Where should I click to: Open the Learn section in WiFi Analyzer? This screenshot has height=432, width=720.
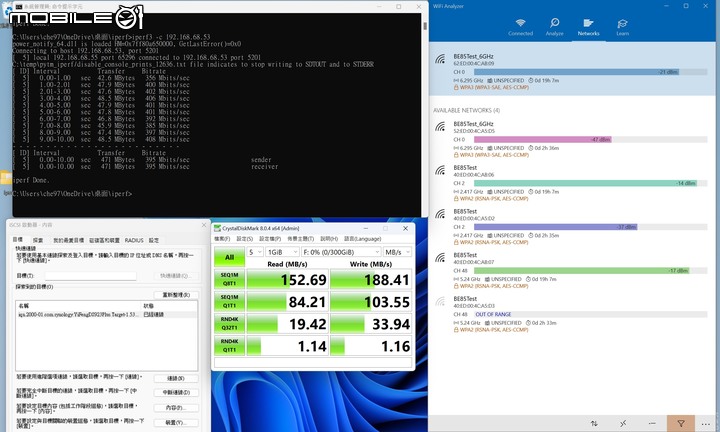622,27
